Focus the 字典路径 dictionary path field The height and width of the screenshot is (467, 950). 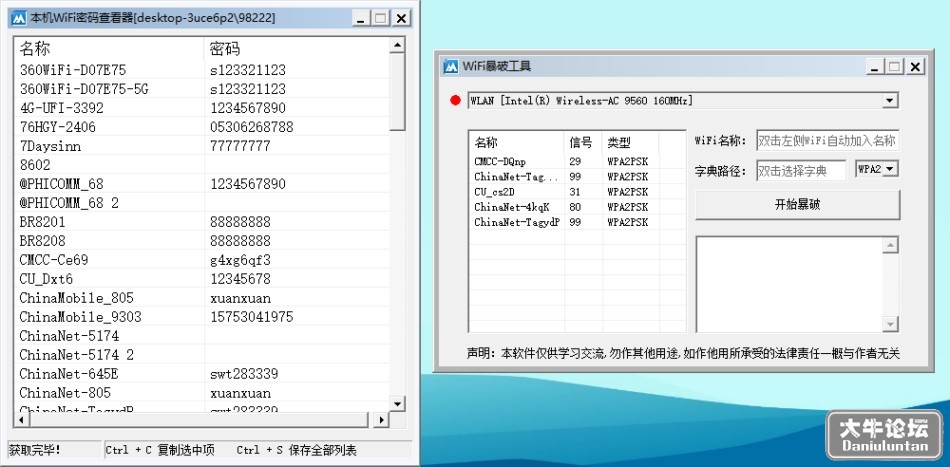click(x=801, y=171)
